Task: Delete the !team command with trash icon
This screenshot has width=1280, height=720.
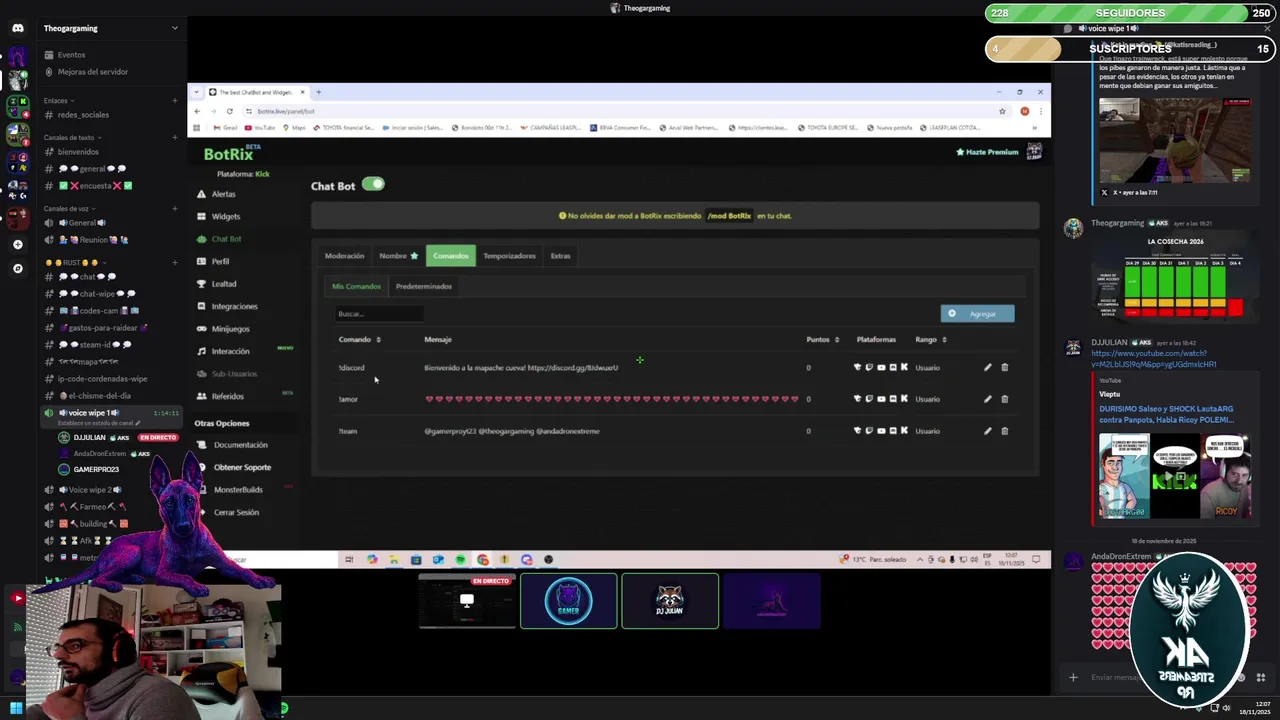Action: (x=1004, y=431)
